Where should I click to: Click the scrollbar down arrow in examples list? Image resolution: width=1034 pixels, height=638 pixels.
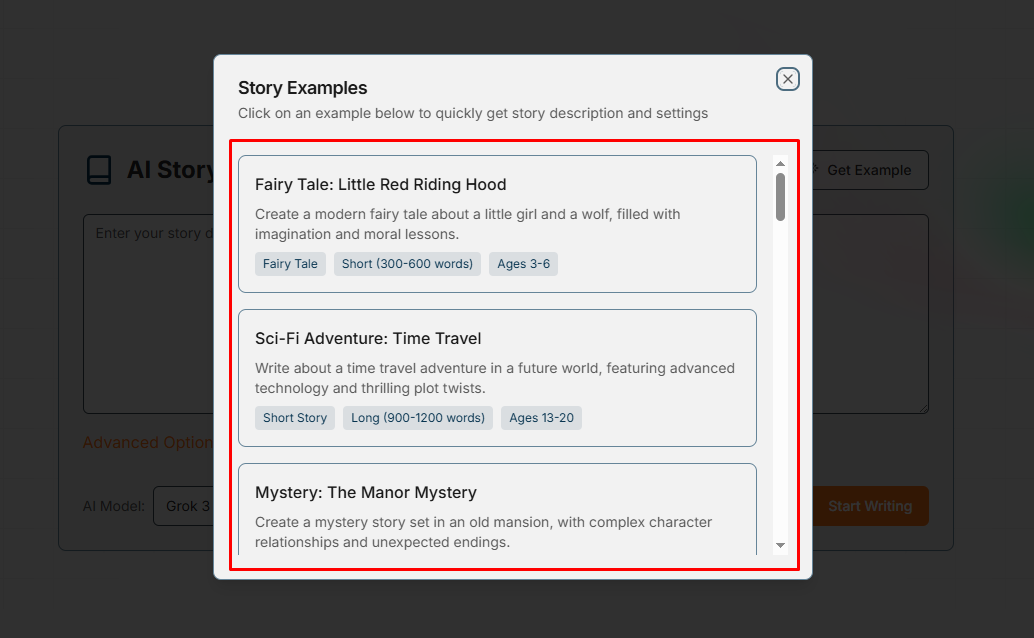(x=780, y=546)
